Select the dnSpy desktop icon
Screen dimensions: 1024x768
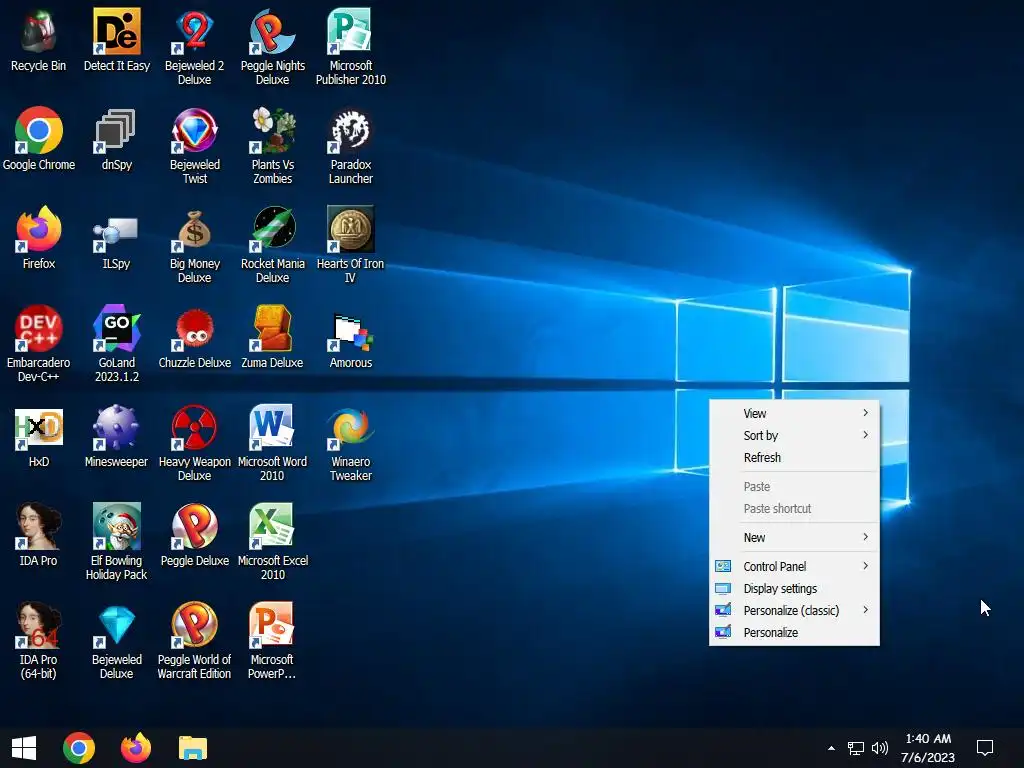116,139
